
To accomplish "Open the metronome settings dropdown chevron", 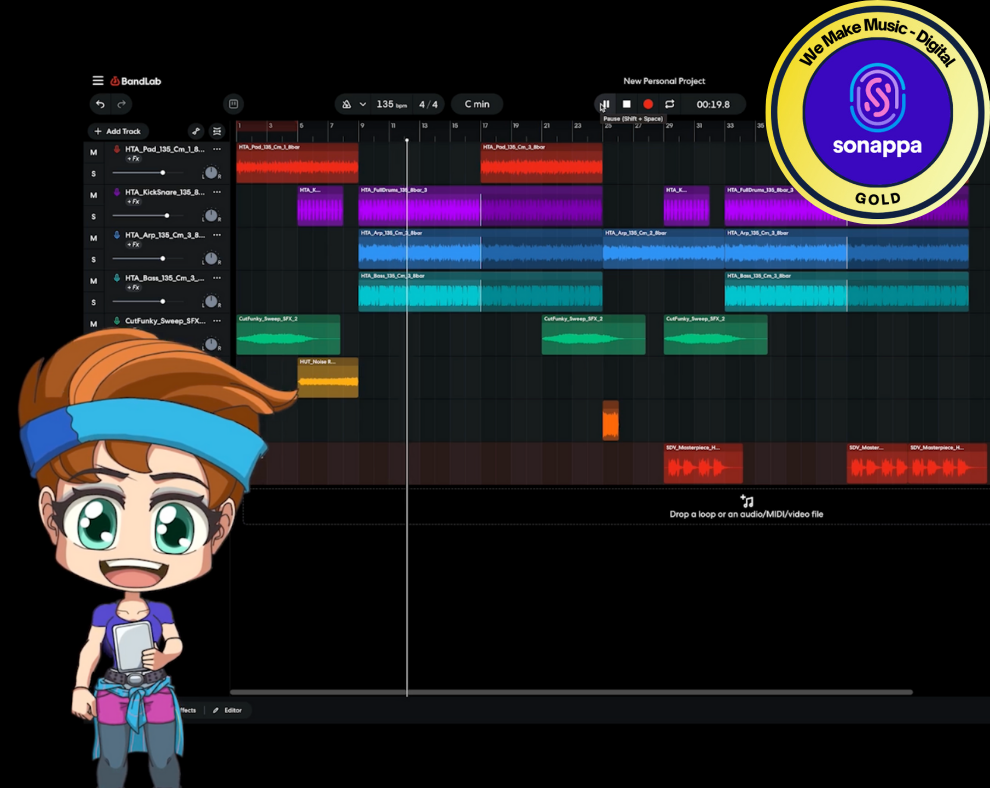I will click(362, 104).
